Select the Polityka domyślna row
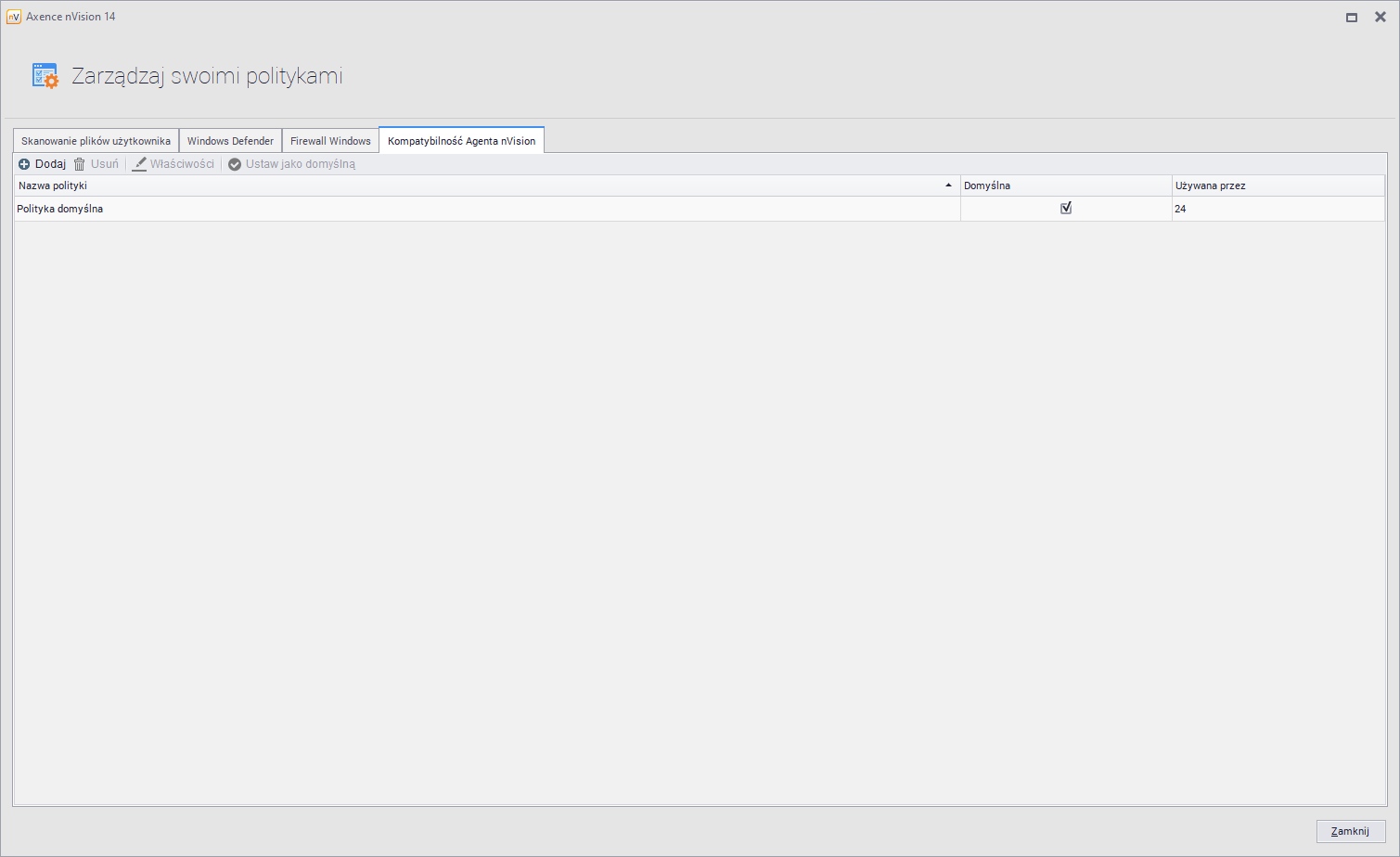The width and height of the screenshot is (1400, 857). click(x=464, y=209)
